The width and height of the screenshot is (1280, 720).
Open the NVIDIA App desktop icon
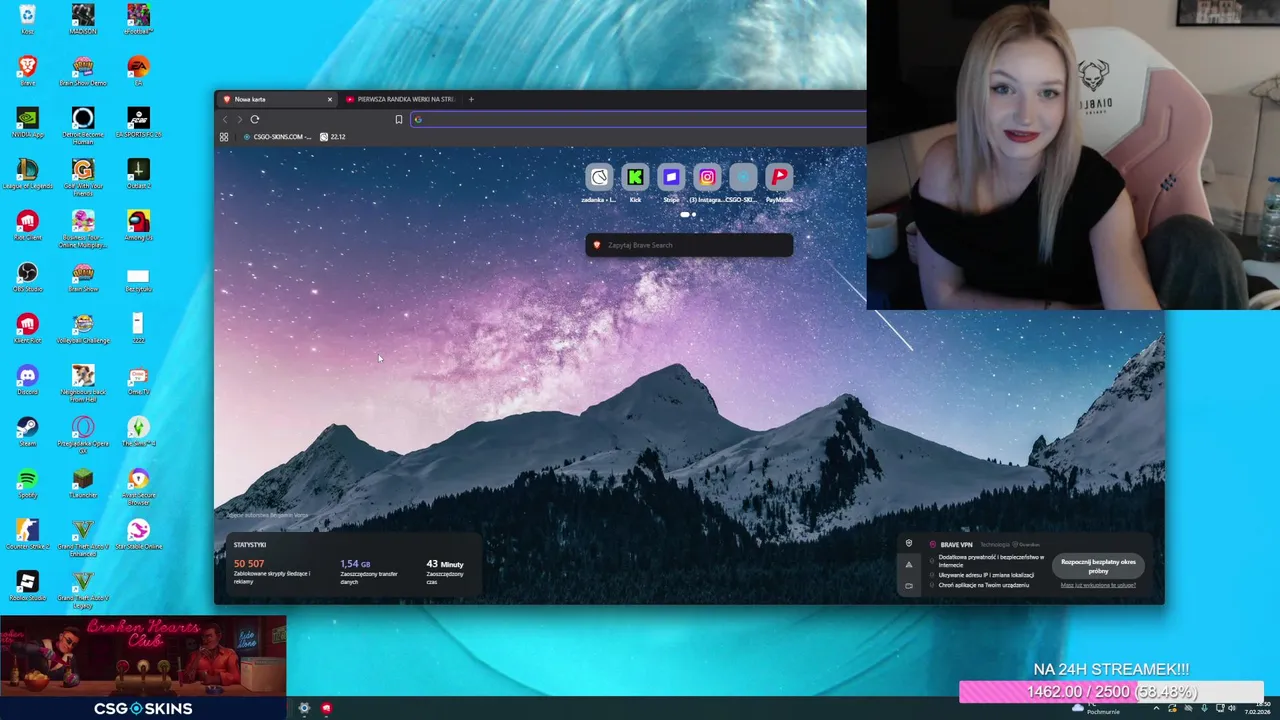(x=27, y=122)
